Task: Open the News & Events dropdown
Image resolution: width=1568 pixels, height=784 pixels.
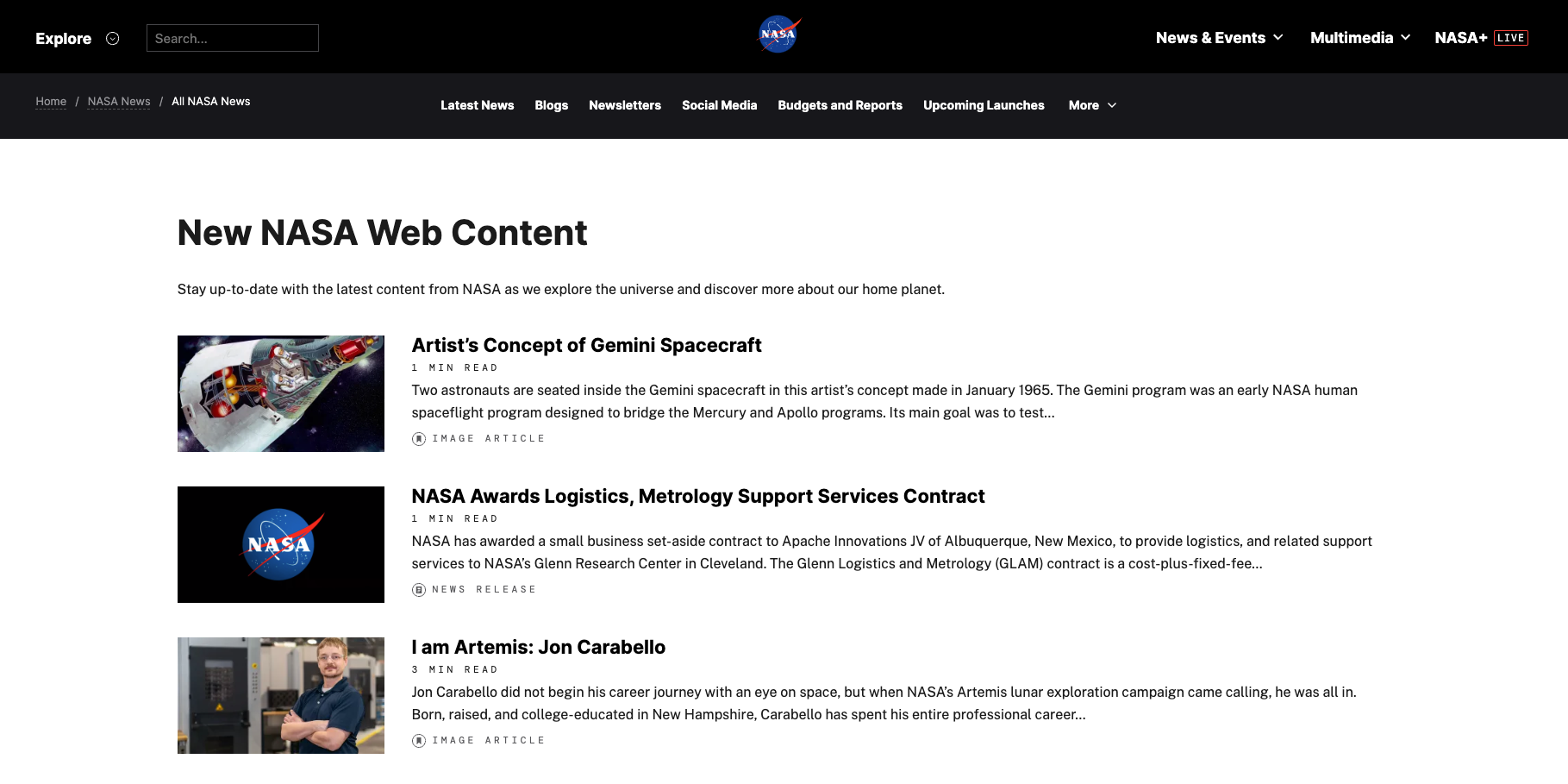Action: tap(1210, 38)
